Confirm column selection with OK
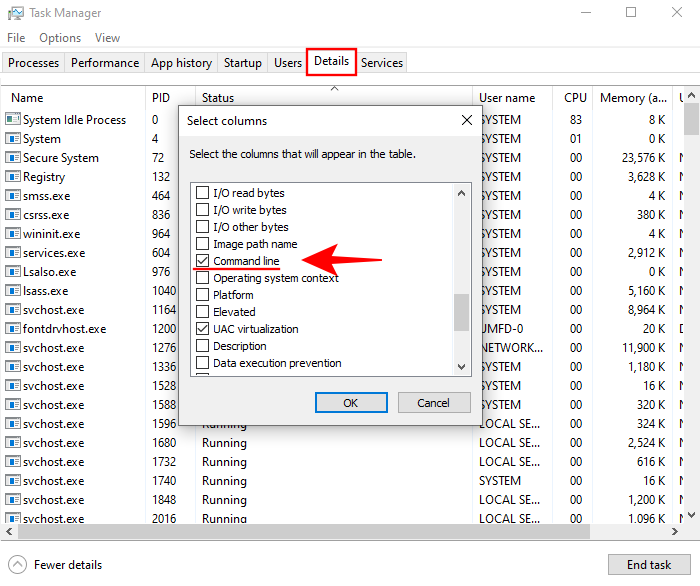 350,403
